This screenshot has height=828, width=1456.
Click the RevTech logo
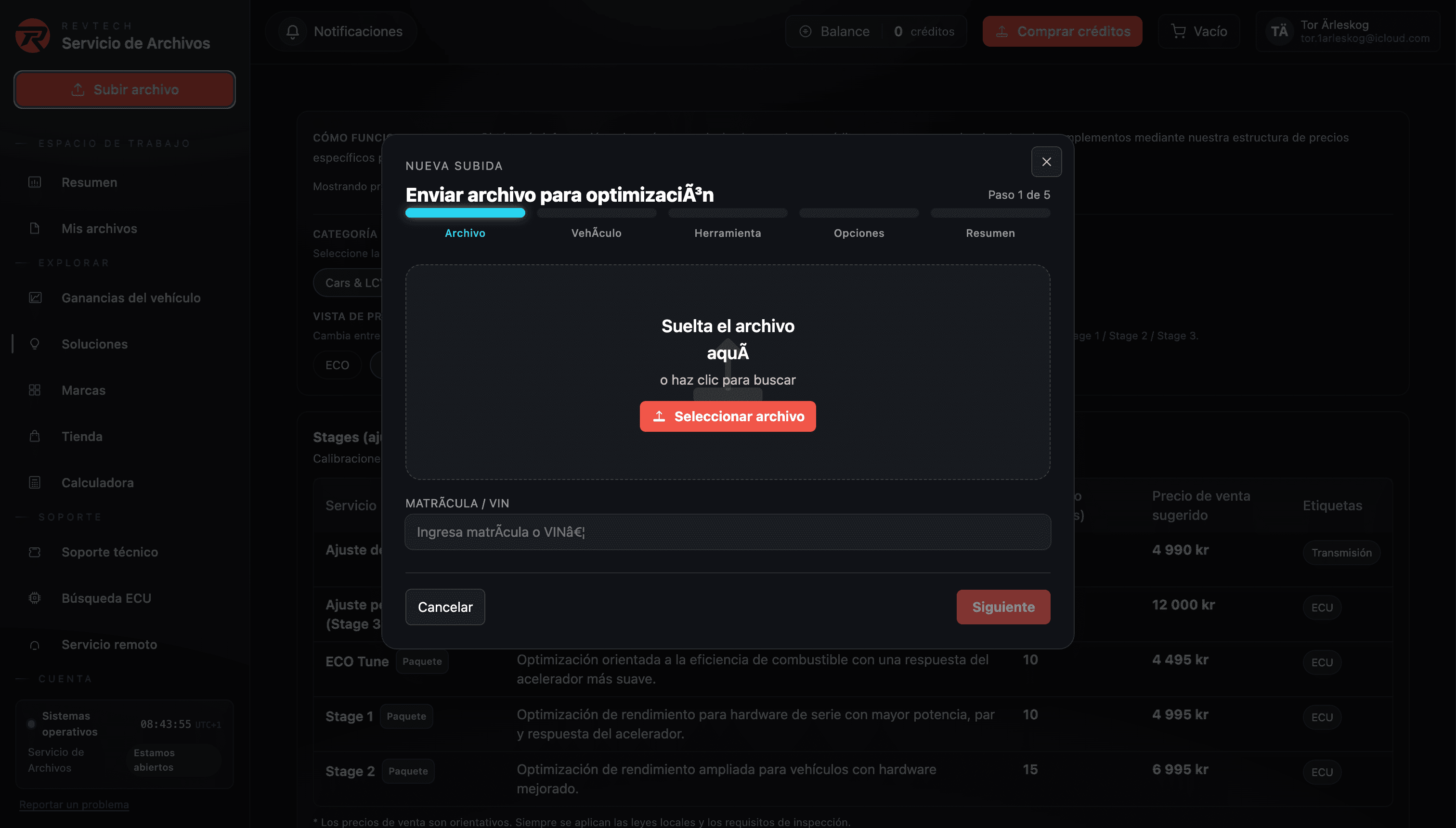[32, 35]
